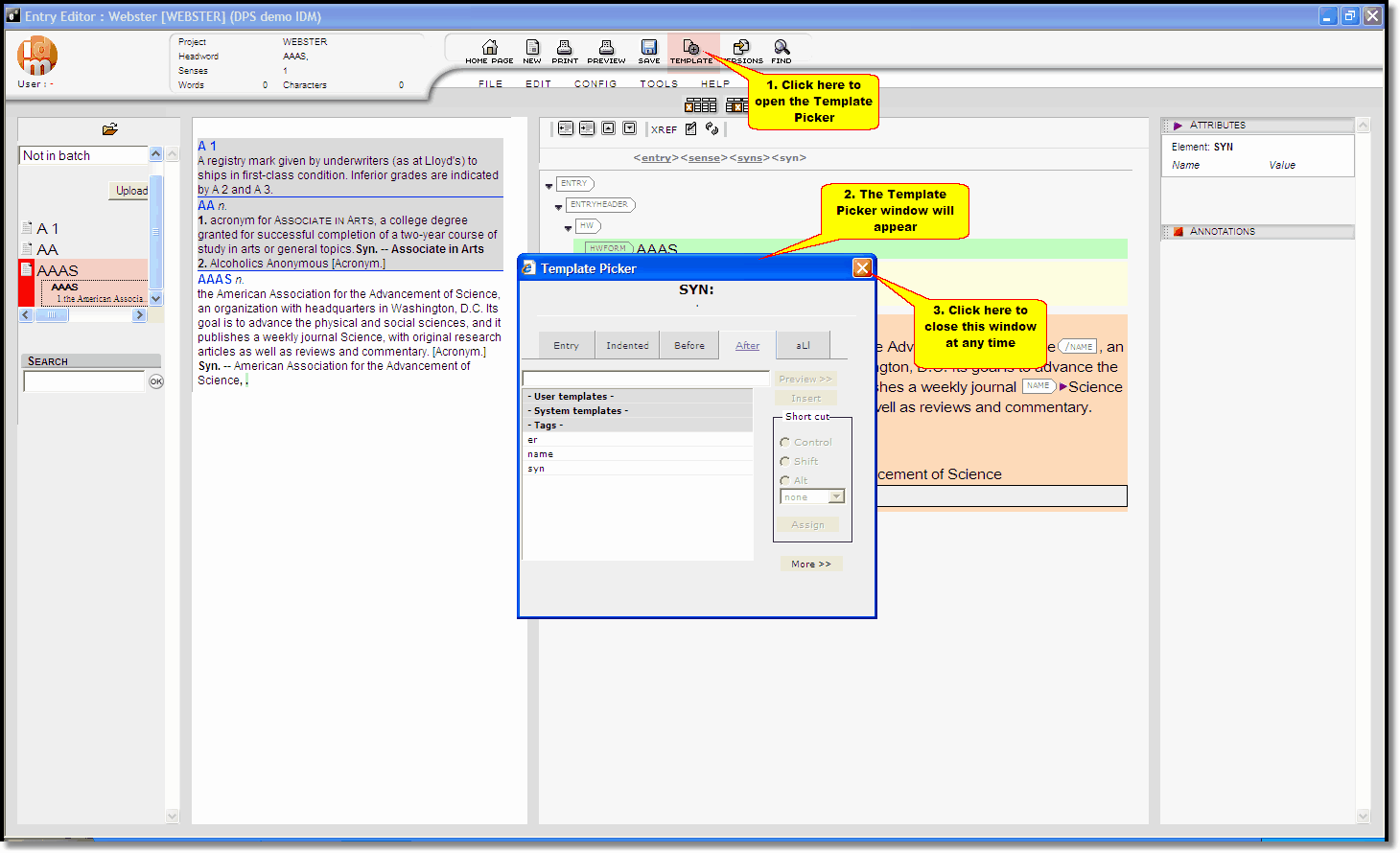The width and height of the screenshot is (1400, 853).
Task: Click the Insert button
Action: coord(805,398)
